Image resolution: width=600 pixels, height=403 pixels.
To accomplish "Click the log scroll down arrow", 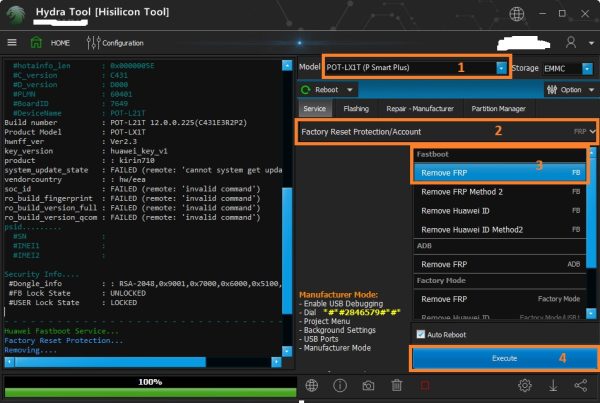I will [287, 351].
